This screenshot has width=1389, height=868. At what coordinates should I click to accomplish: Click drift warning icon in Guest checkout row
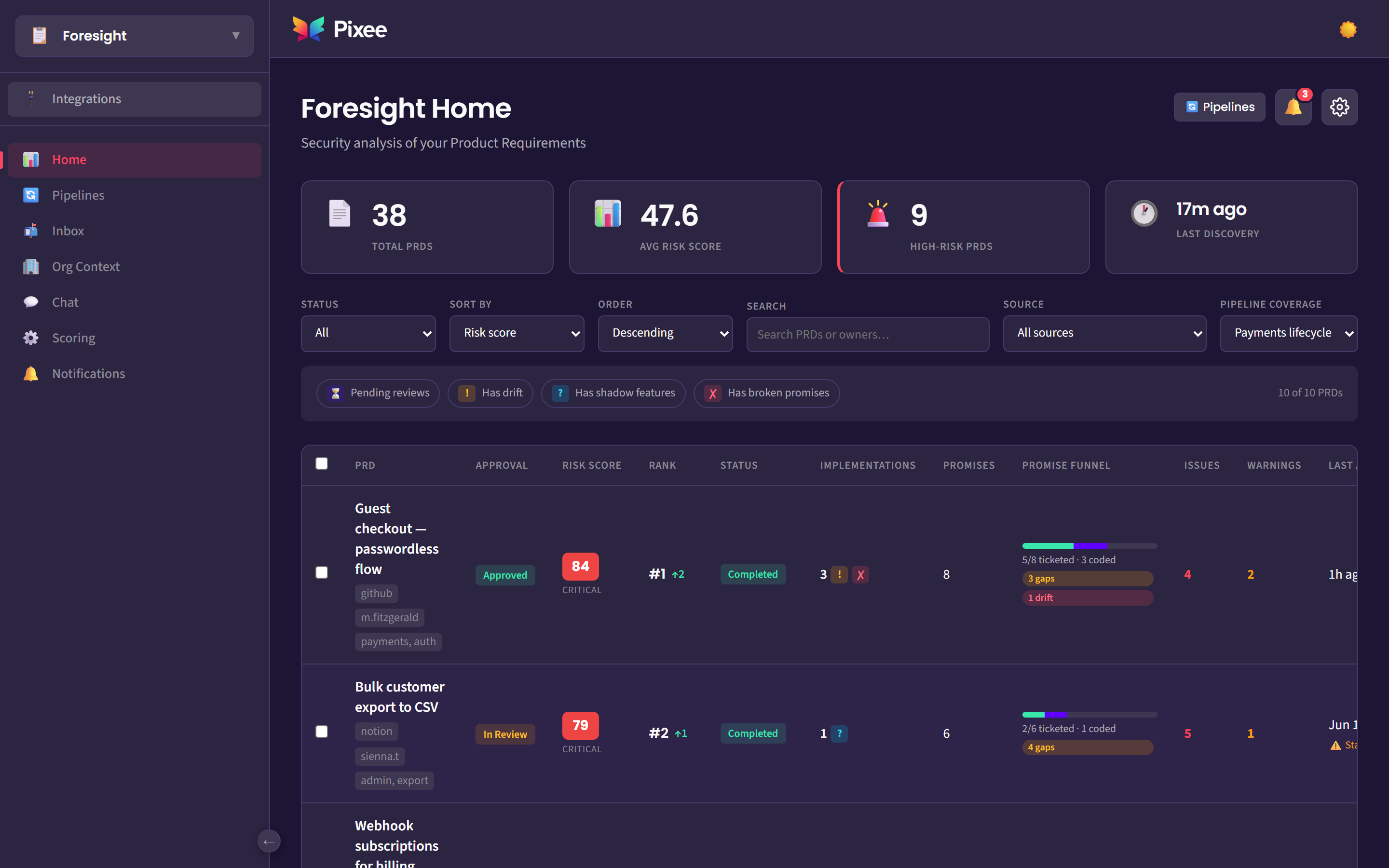click(x=839, y=575)
